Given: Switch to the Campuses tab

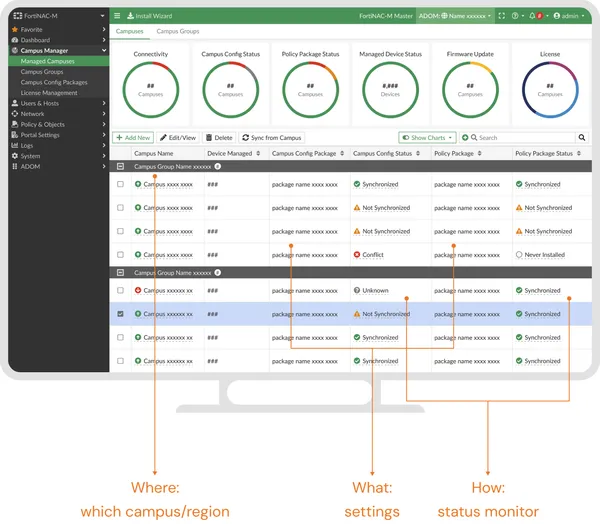Looking at the screenshot, I should click(x=129, y=31).
